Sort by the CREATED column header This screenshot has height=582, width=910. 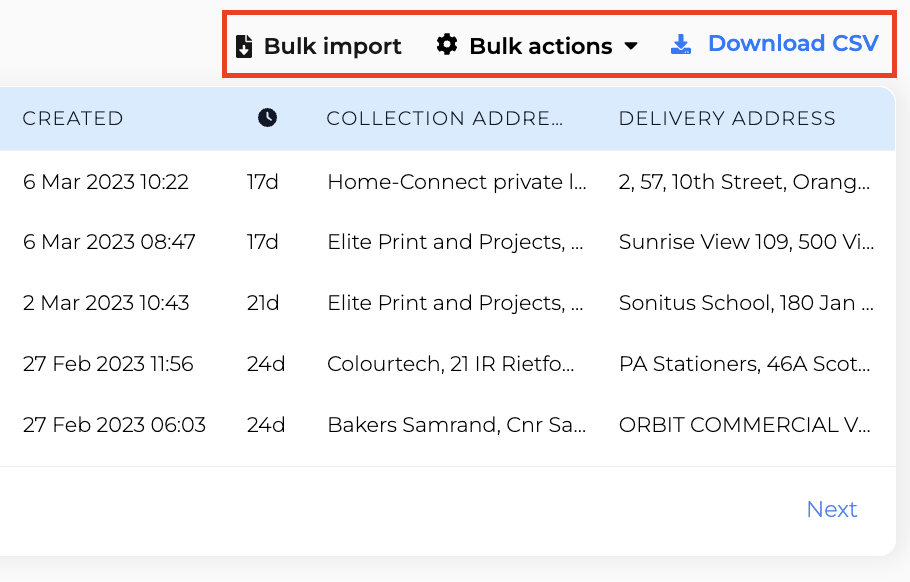tap(73, 118)
